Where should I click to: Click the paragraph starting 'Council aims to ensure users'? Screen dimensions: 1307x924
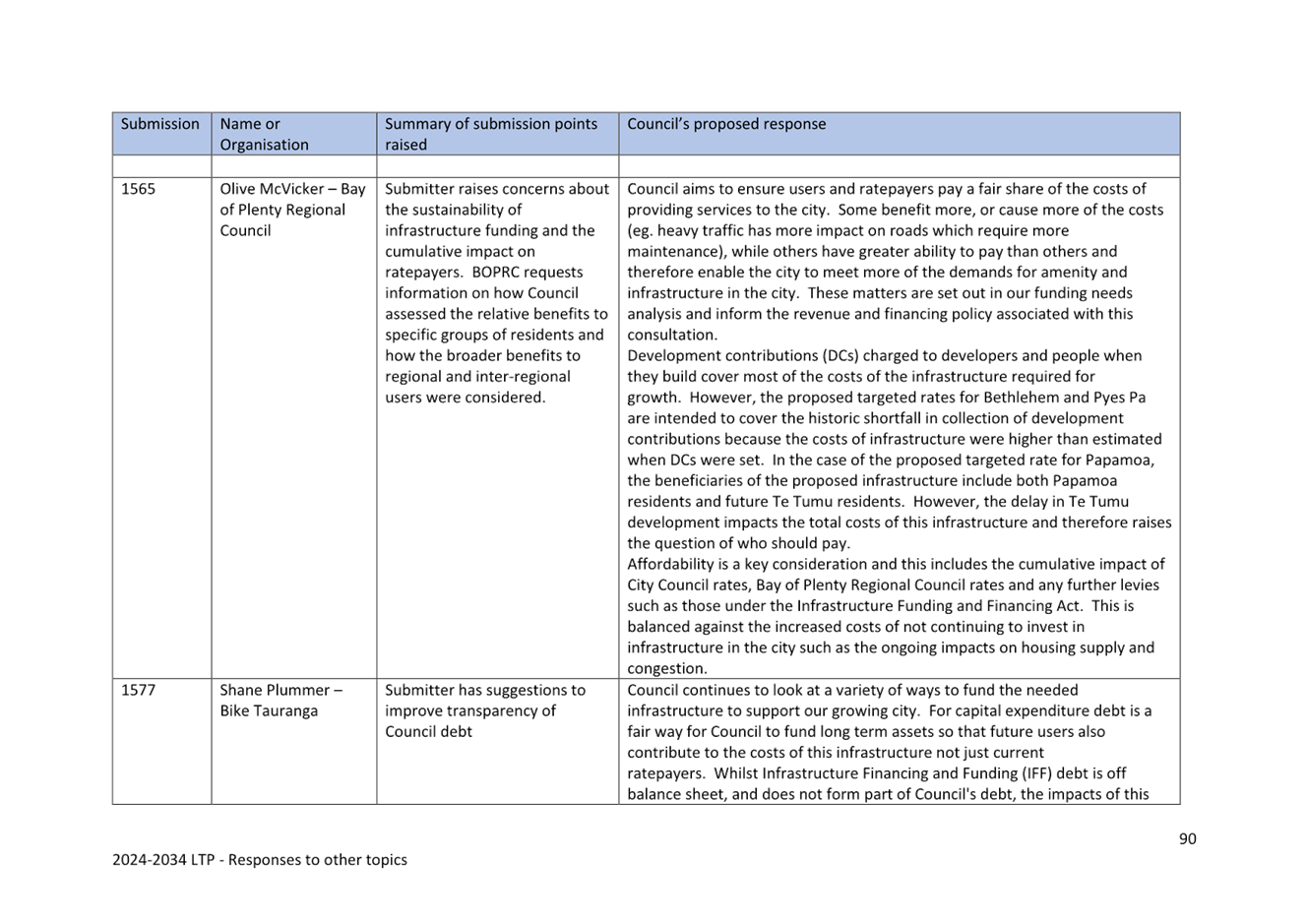coord(895,262)
